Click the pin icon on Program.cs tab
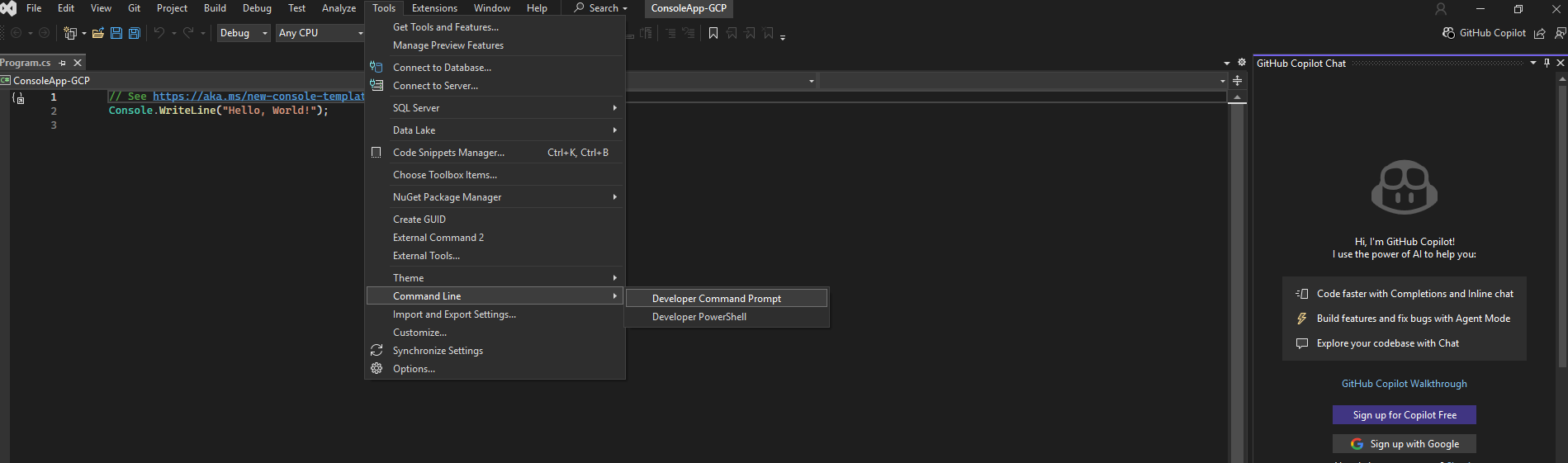 point(62,63)
